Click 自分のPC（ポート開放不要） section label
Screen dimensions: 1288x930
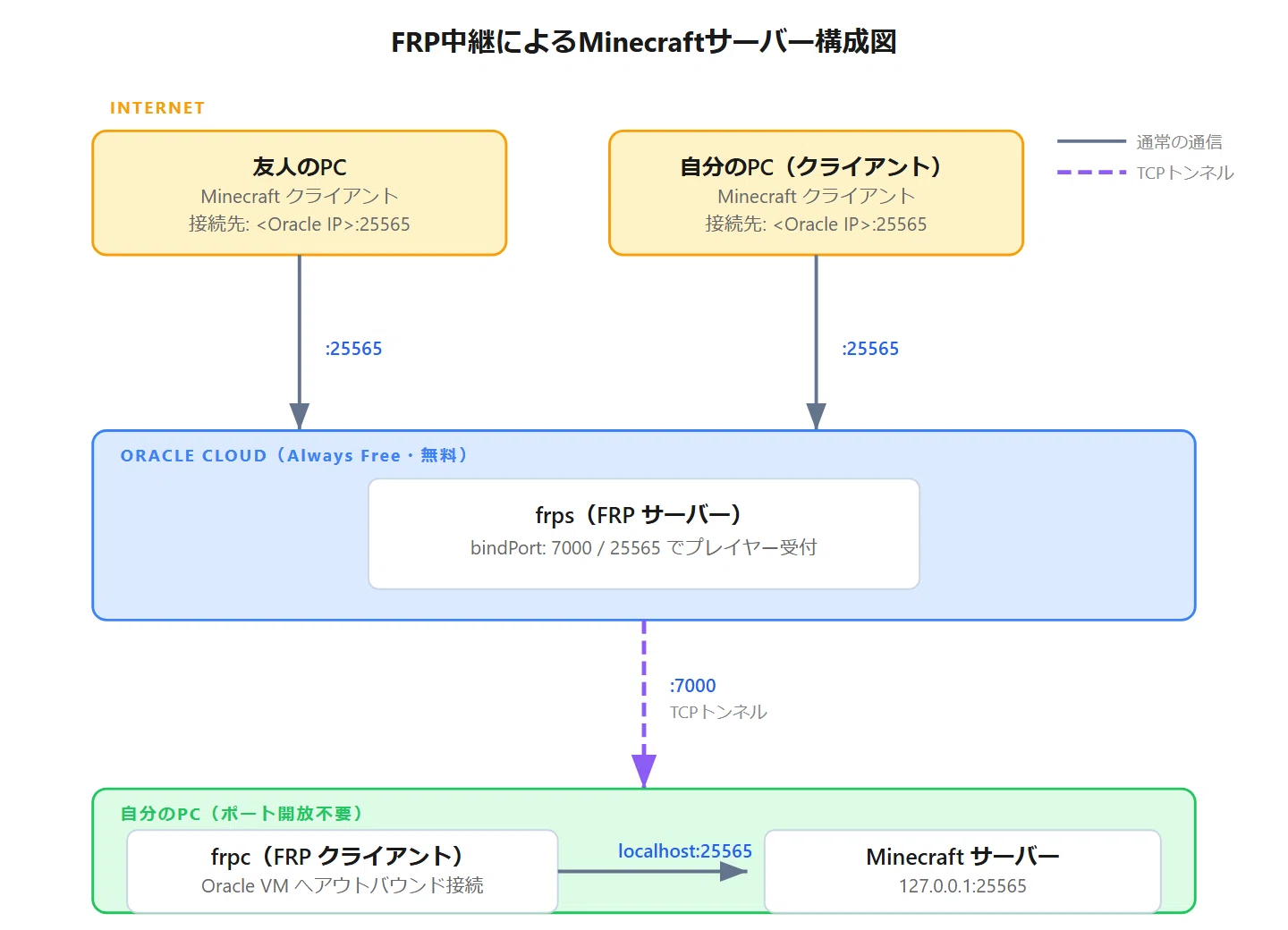tap(241, 814)
